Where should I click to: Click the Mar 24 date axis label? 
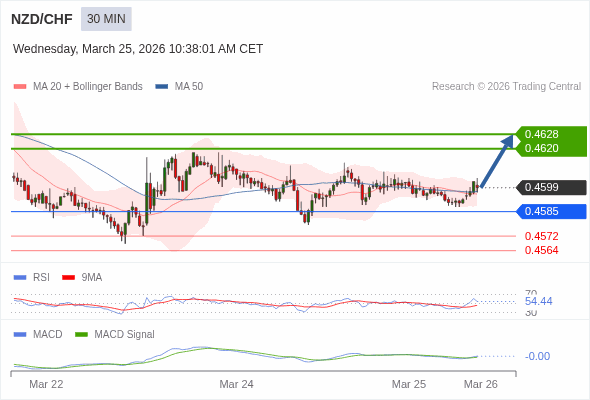[236, 384]
